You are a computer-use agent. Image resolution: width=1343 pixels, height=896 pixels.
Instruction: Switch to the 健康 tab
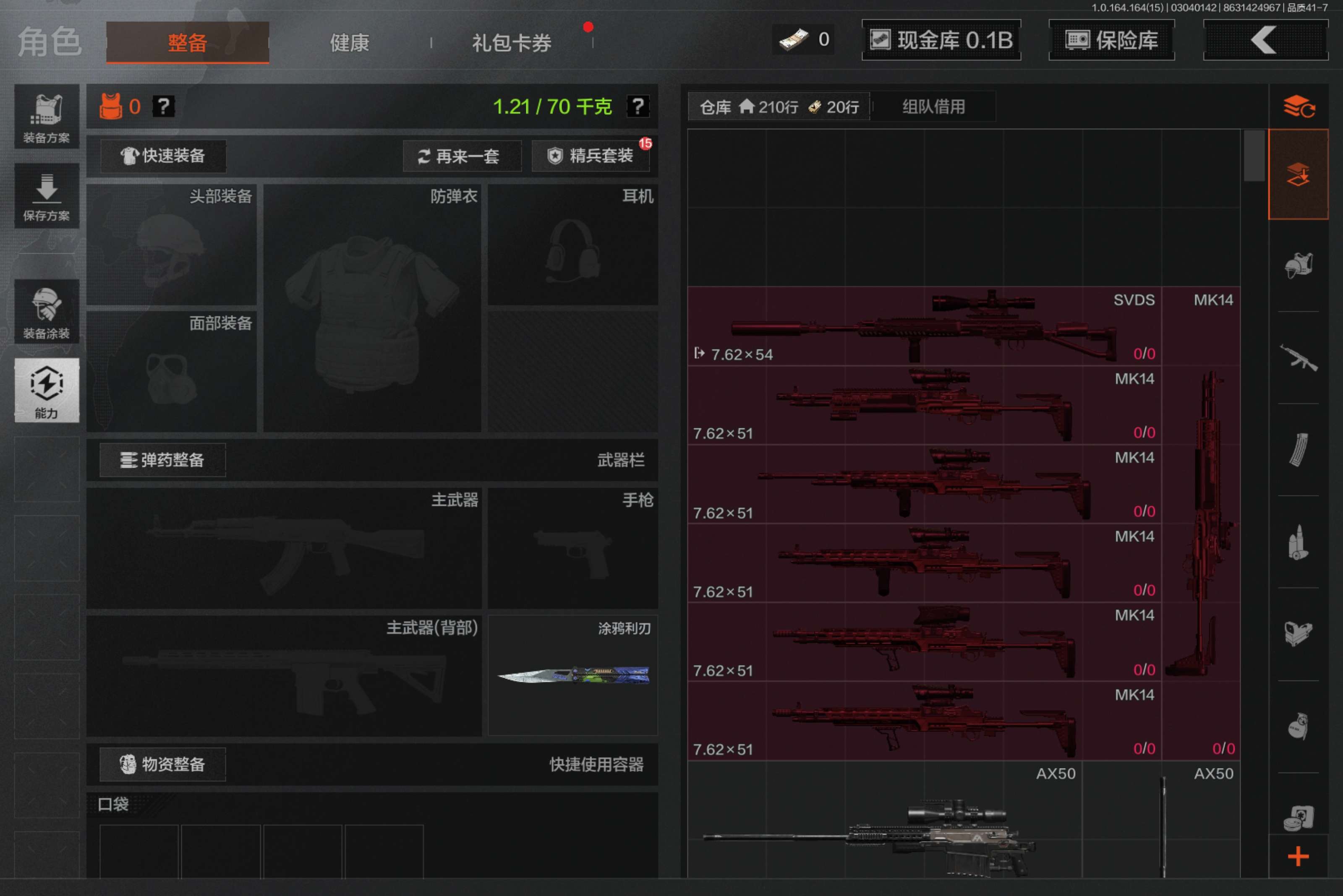pyautogui.click(x=349, y=42)
